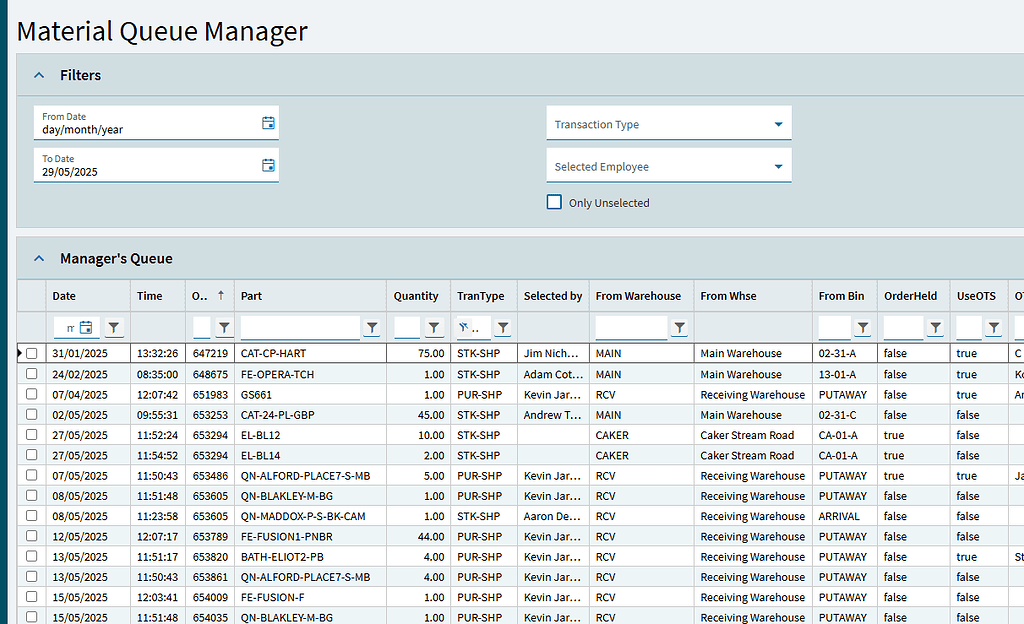This screenshot has width=1024, height=624.
Task: Click the From Date input field
Action: [140, 130]
